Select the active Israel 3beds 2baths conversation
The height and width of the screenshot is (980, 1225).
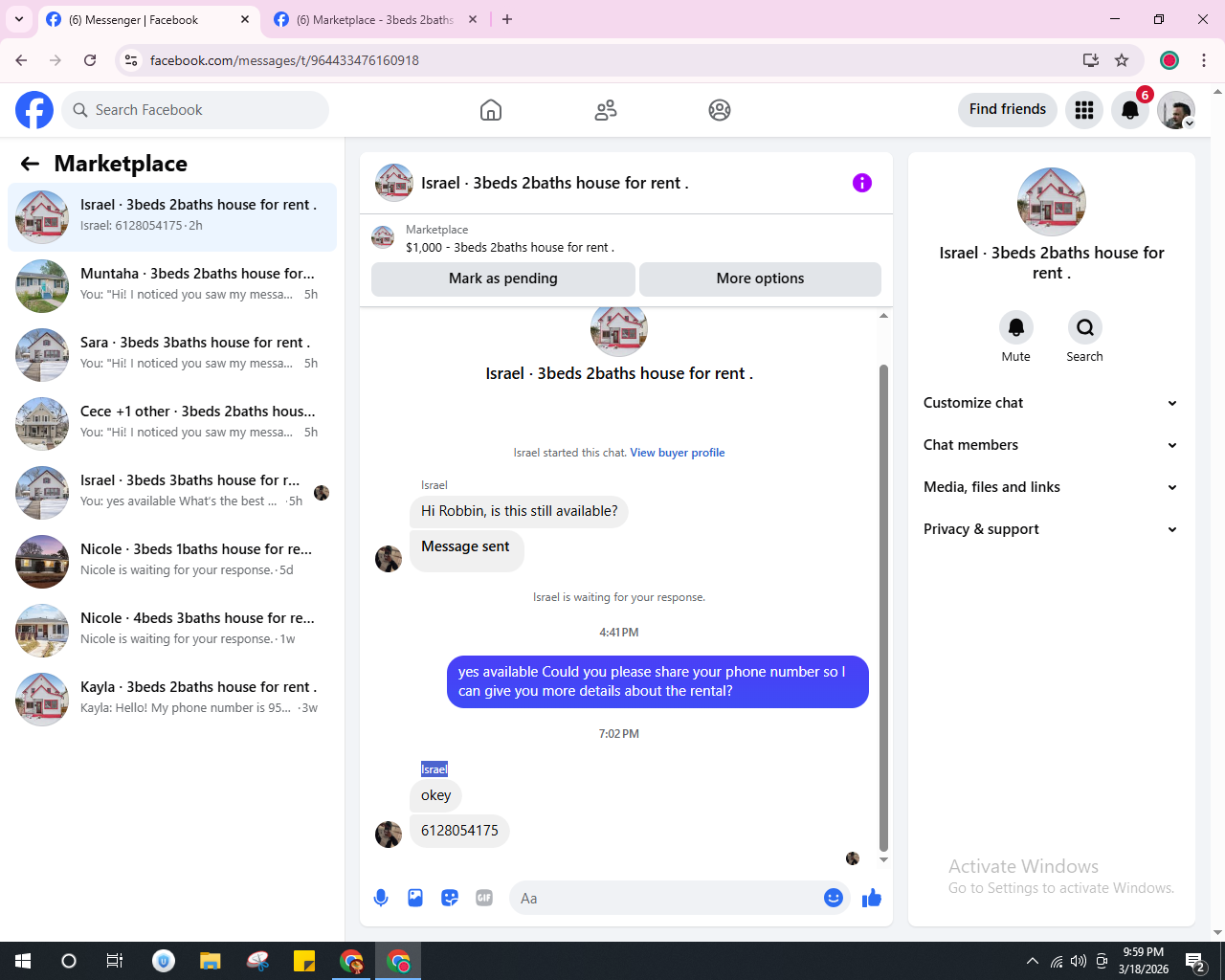(172, 217)
